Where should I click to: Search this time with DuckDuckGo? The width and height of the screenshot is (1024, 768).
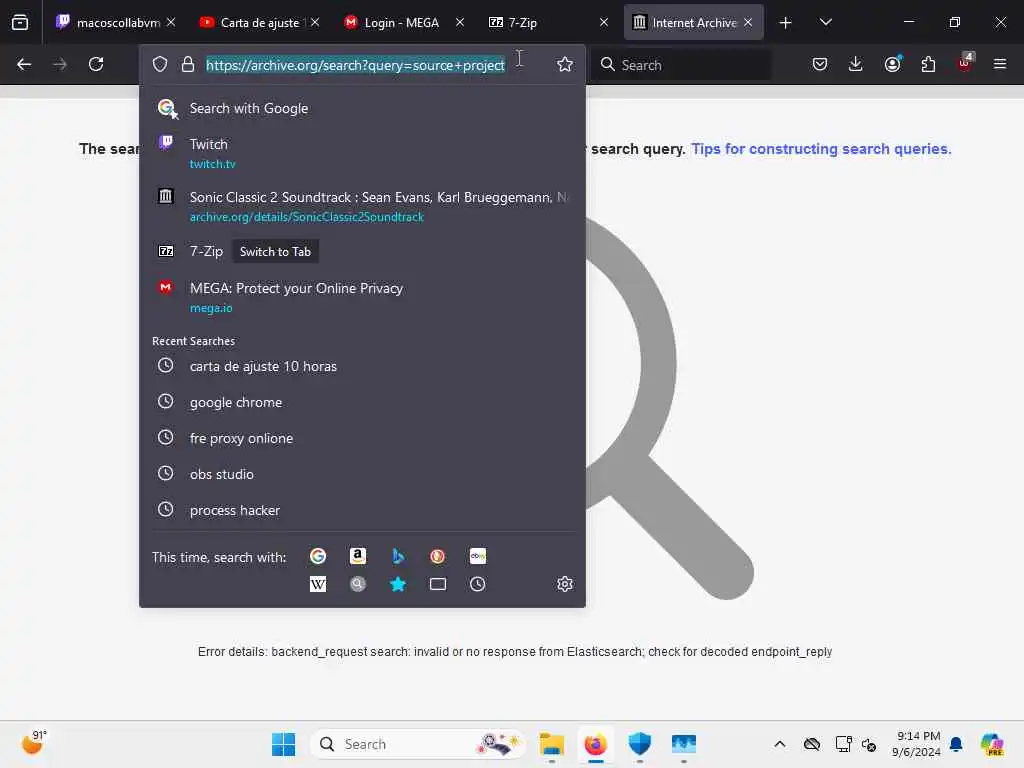pyautogui.click(x=438, y=556)
